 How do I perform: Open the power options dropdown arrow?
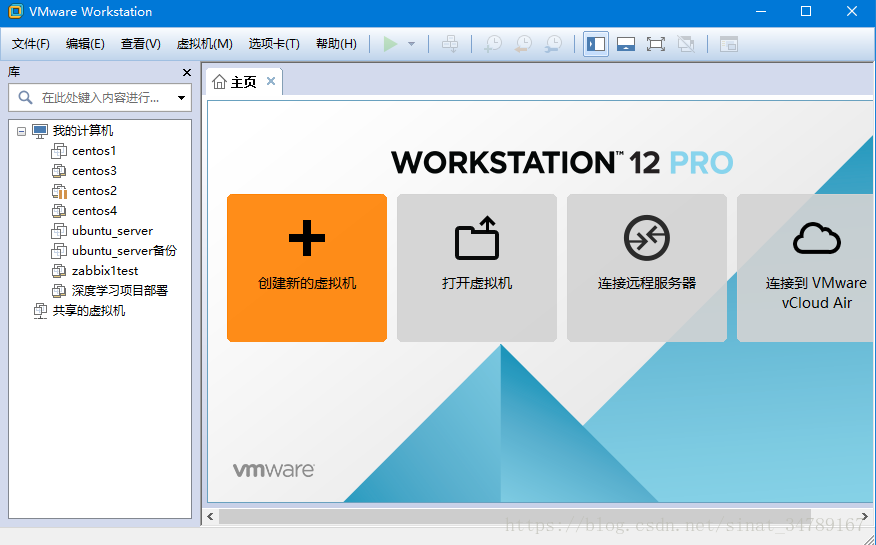[411, 44]
